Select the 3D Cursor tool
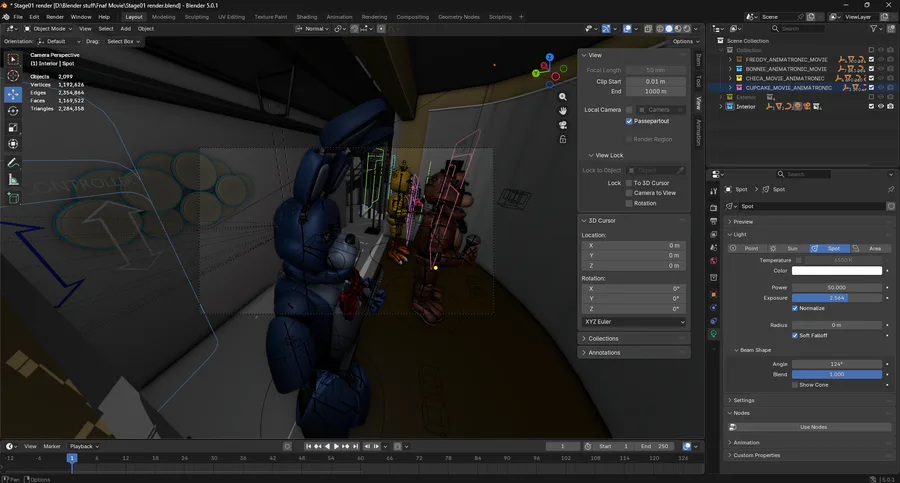This screenshot has width=900, height=483. click(13, 76)
